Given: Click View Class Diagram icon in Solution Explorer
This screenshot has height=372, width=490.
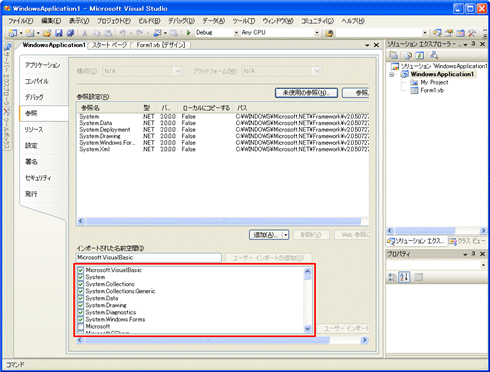Looking at the screenshot, I should [x=434, y=55].
